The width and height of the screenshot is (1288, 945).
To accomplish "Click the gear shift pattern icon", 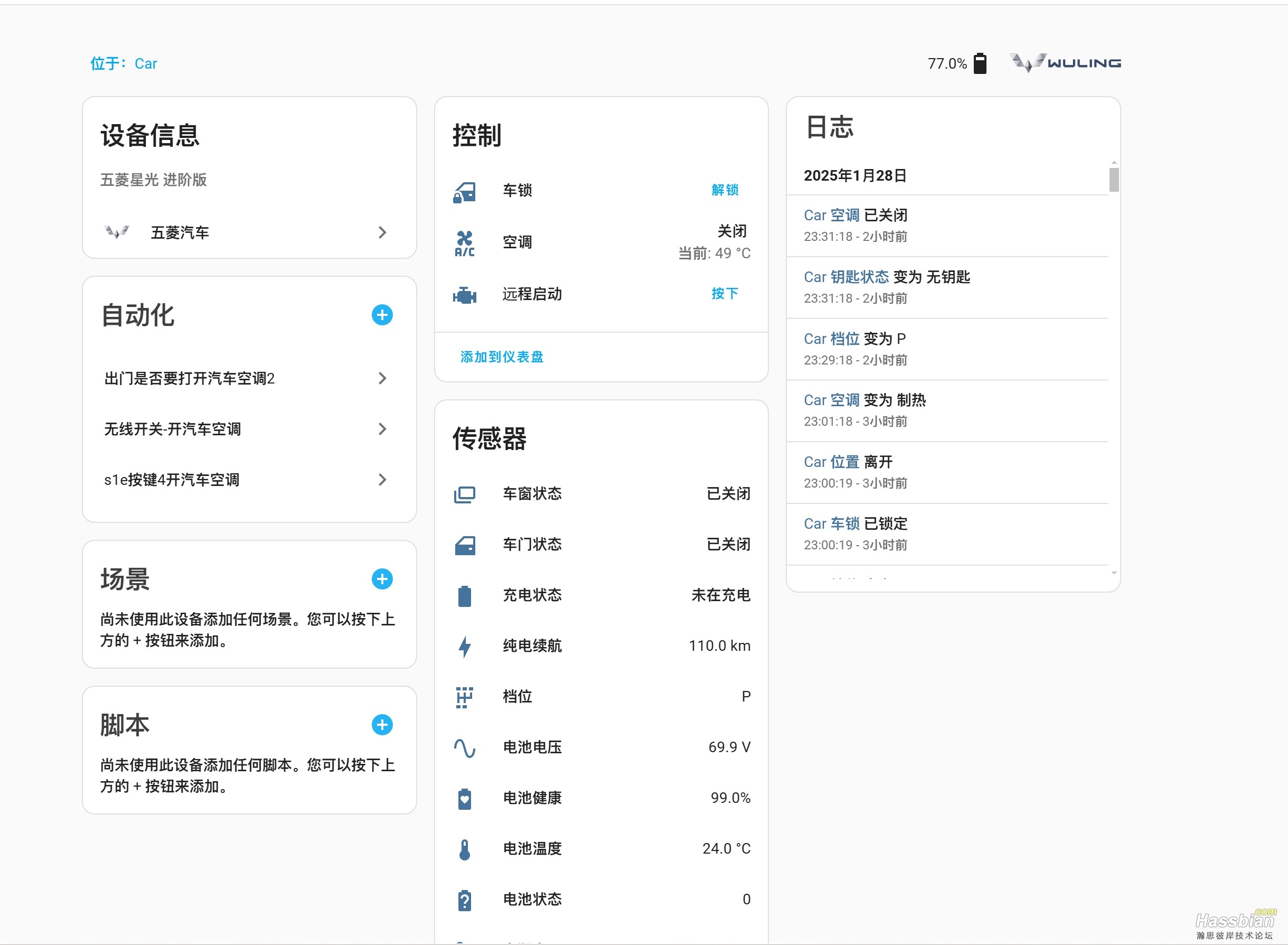I will point(464,697).
